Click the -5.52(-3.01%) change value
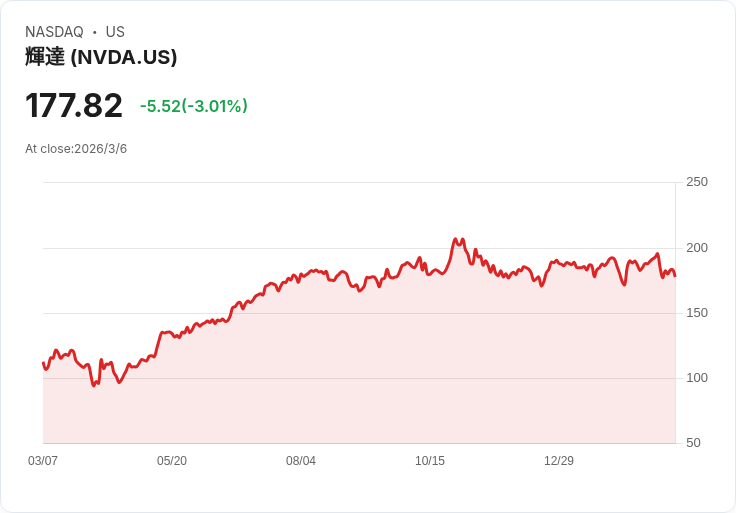 (x=194, y=106)
